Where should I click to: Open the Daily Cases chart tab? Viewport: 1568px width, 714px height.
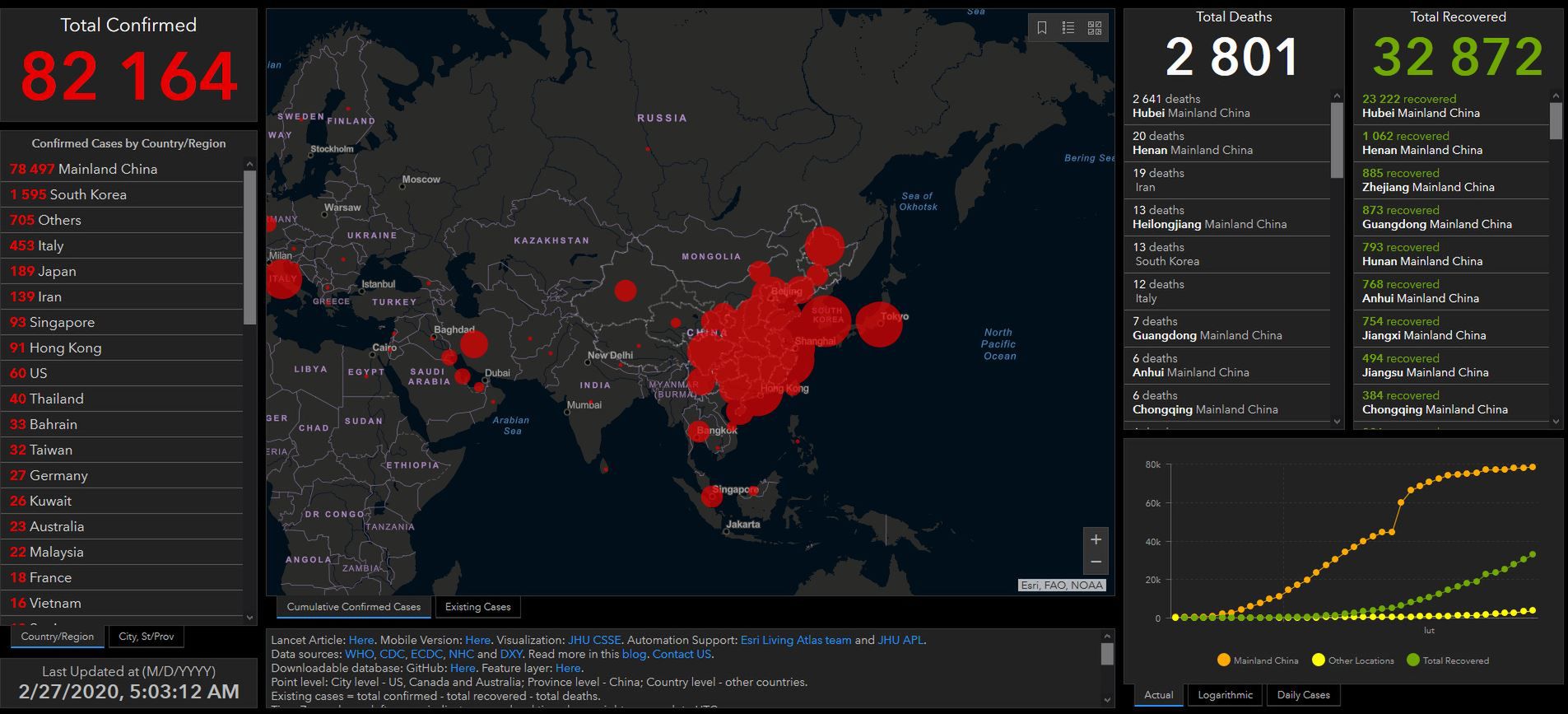(1304, 695)
